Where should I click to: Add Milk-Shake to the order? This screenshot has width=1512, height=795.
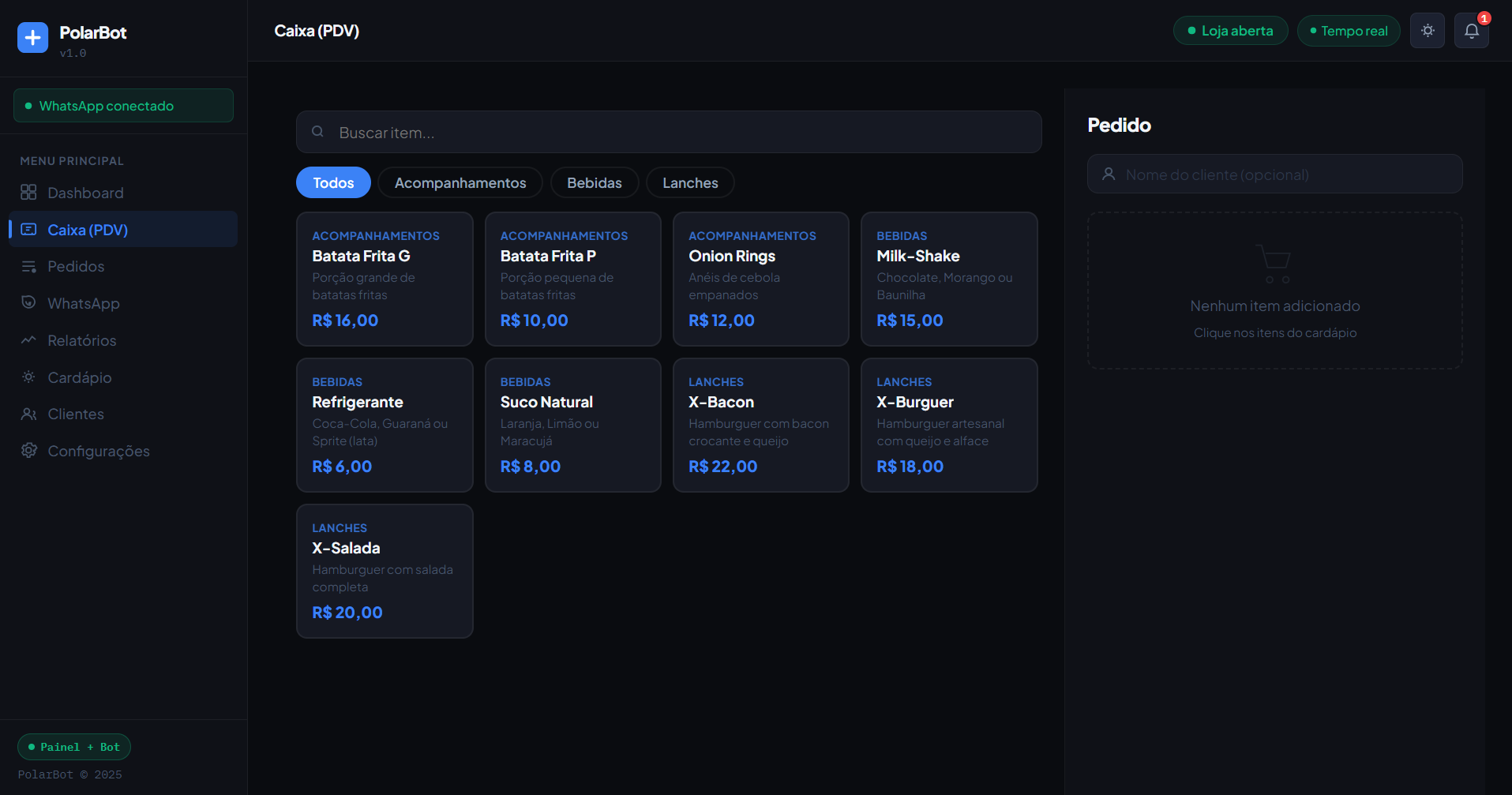pyautogui.click(x=948, y=279)
